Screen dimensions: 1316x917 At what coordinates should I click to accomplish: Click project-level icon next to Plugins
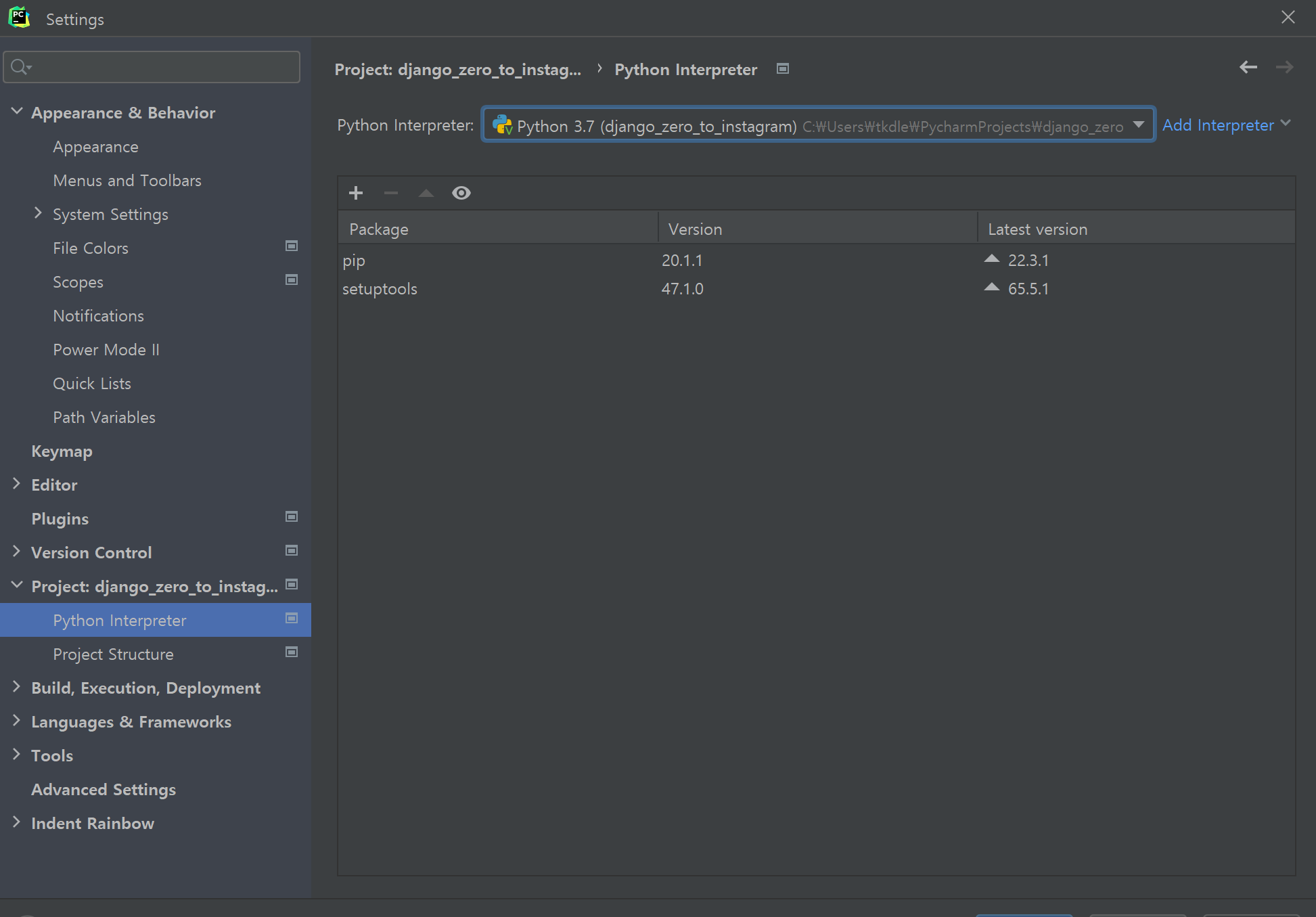pyautogui.click(x=292, y=517)
